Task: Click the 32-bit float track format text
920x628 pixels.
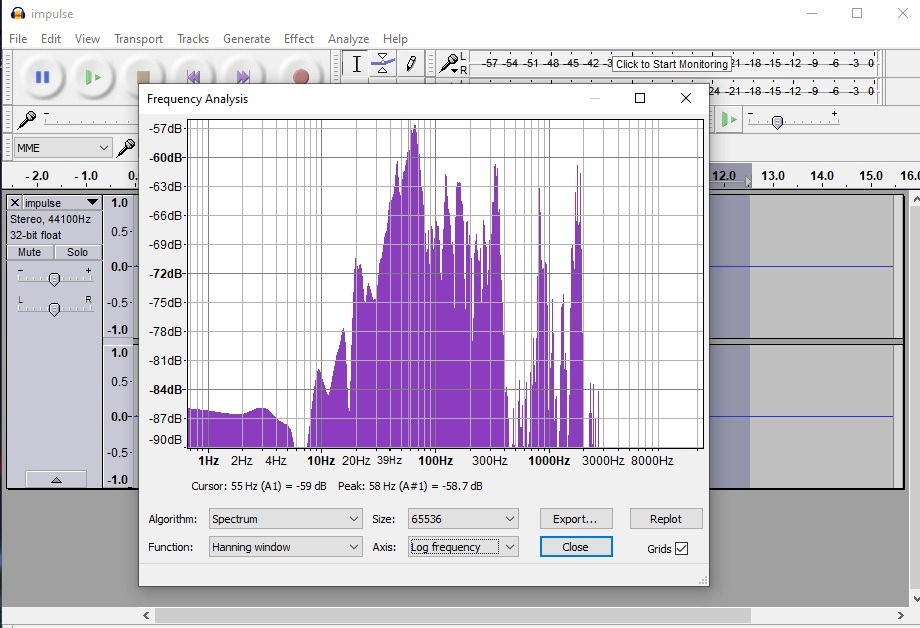Action: coord(36,235)
